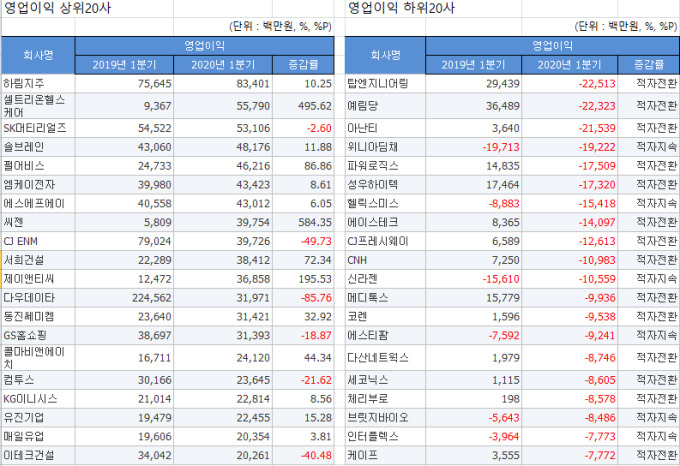Click the '신라젠' company cell

coord(385,279)
